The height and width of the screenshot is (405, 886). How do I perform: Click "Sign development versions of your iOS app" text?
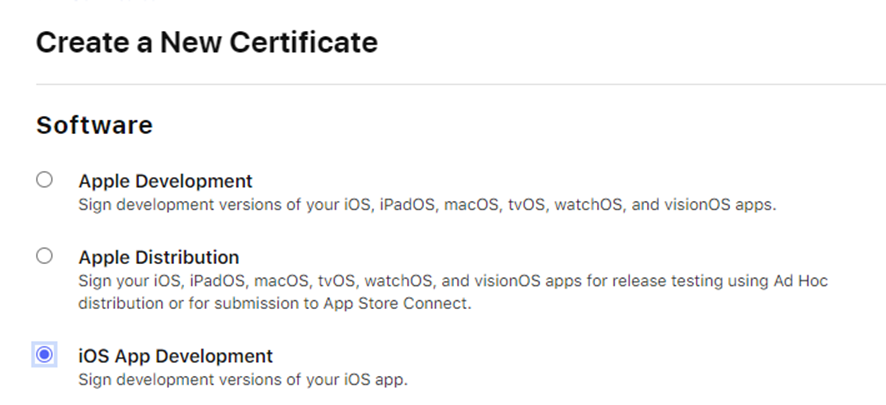[243, 380]
